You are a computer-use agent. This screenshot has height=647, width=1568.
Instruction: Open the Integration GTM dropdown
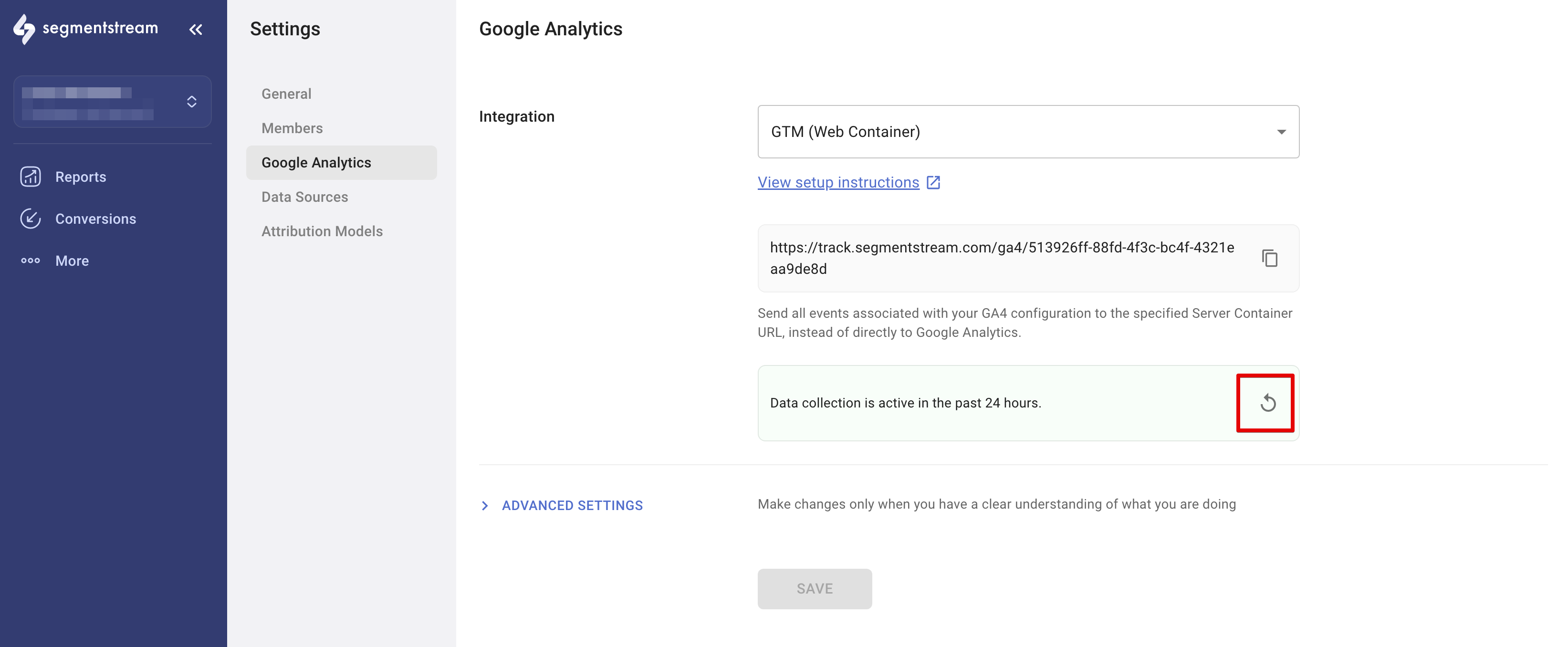pos(1028,132)
